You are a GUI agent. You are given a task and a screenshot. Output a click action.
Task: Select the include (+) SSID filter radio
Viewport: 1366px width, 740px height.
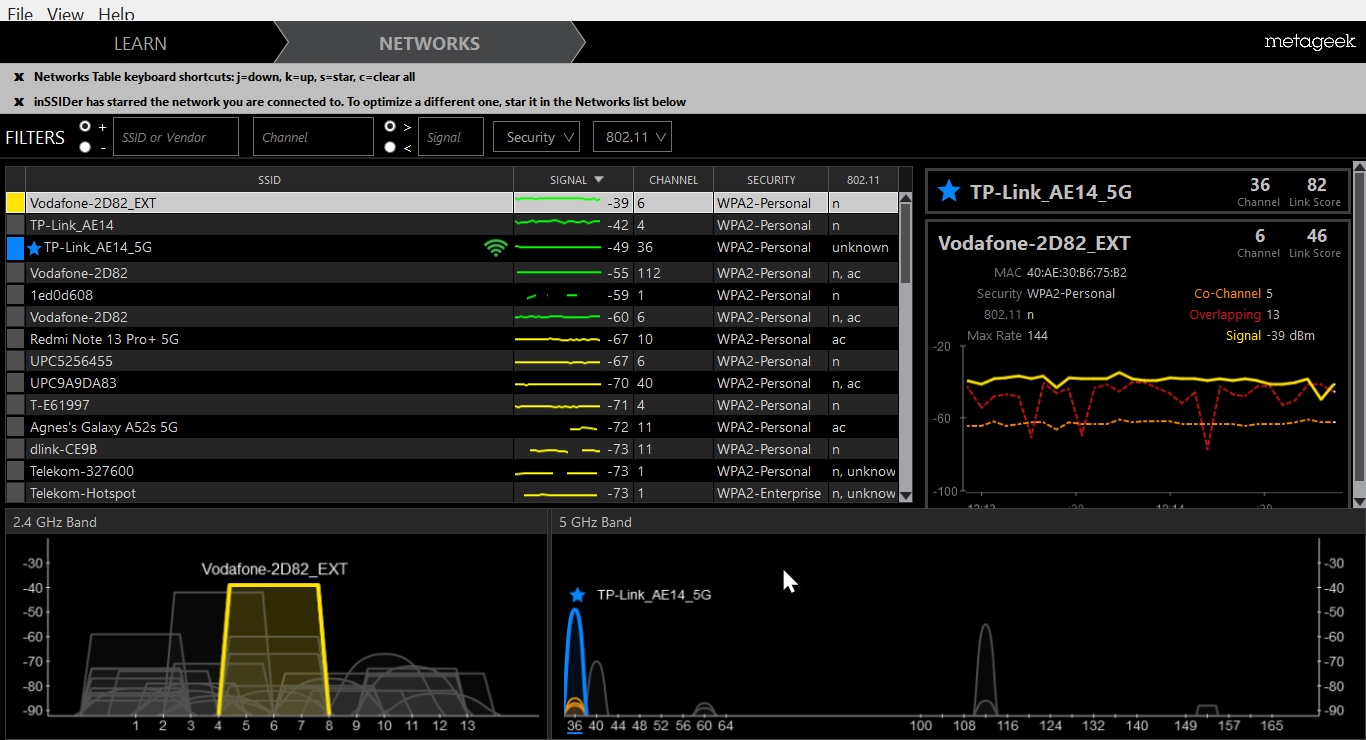[x=85, y=126]
